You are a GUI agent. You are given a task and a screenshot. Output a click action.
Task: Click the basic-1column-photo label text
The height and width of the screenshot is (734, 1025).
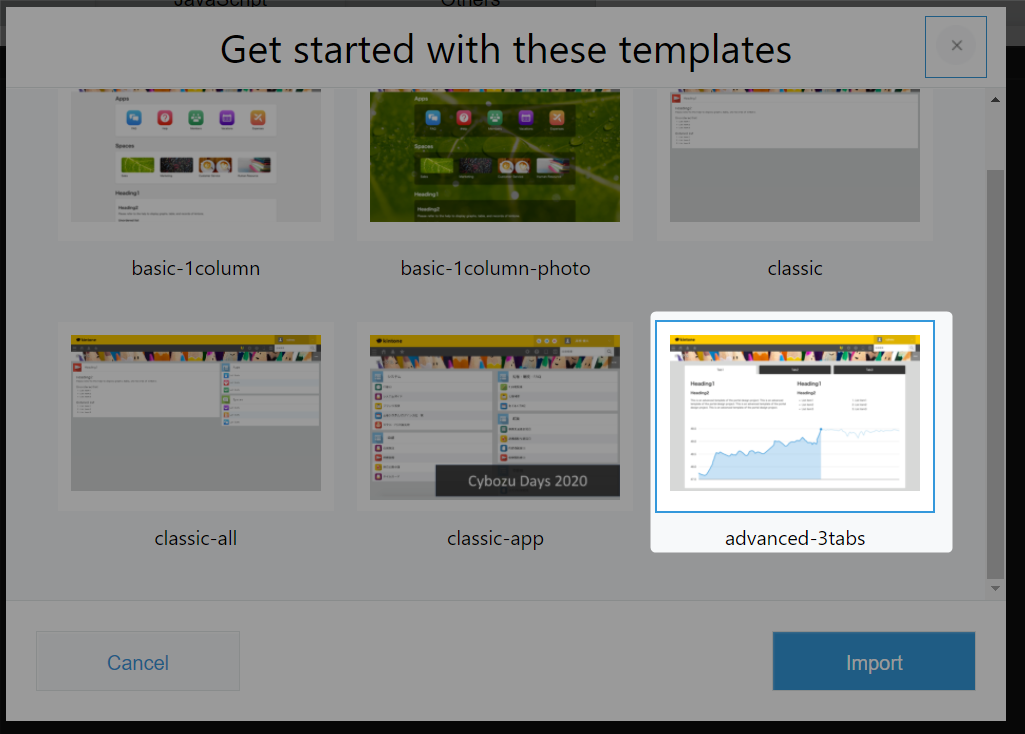click(x=495, y=269)
